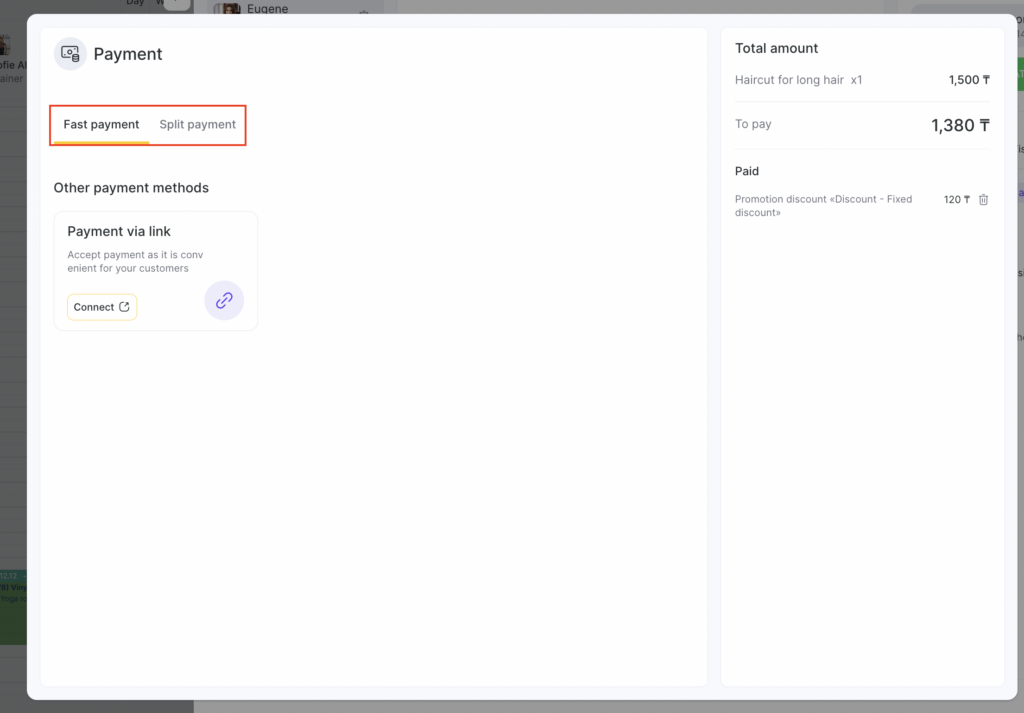Image resolution: width=1024 pixels, height=713 pixels.
Task: Click the staff avatar at left edge
Action: (5, 45)
